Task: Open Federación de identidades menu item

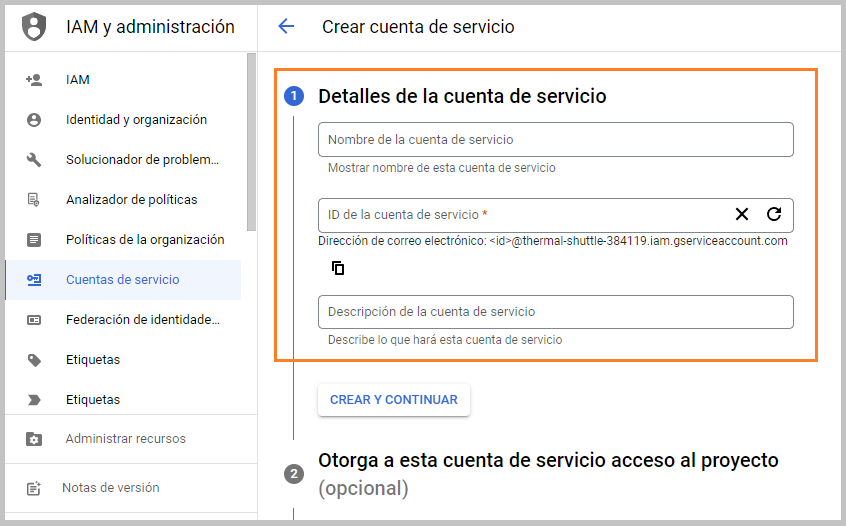Action: pyautogui.click(x=123, y=319)
